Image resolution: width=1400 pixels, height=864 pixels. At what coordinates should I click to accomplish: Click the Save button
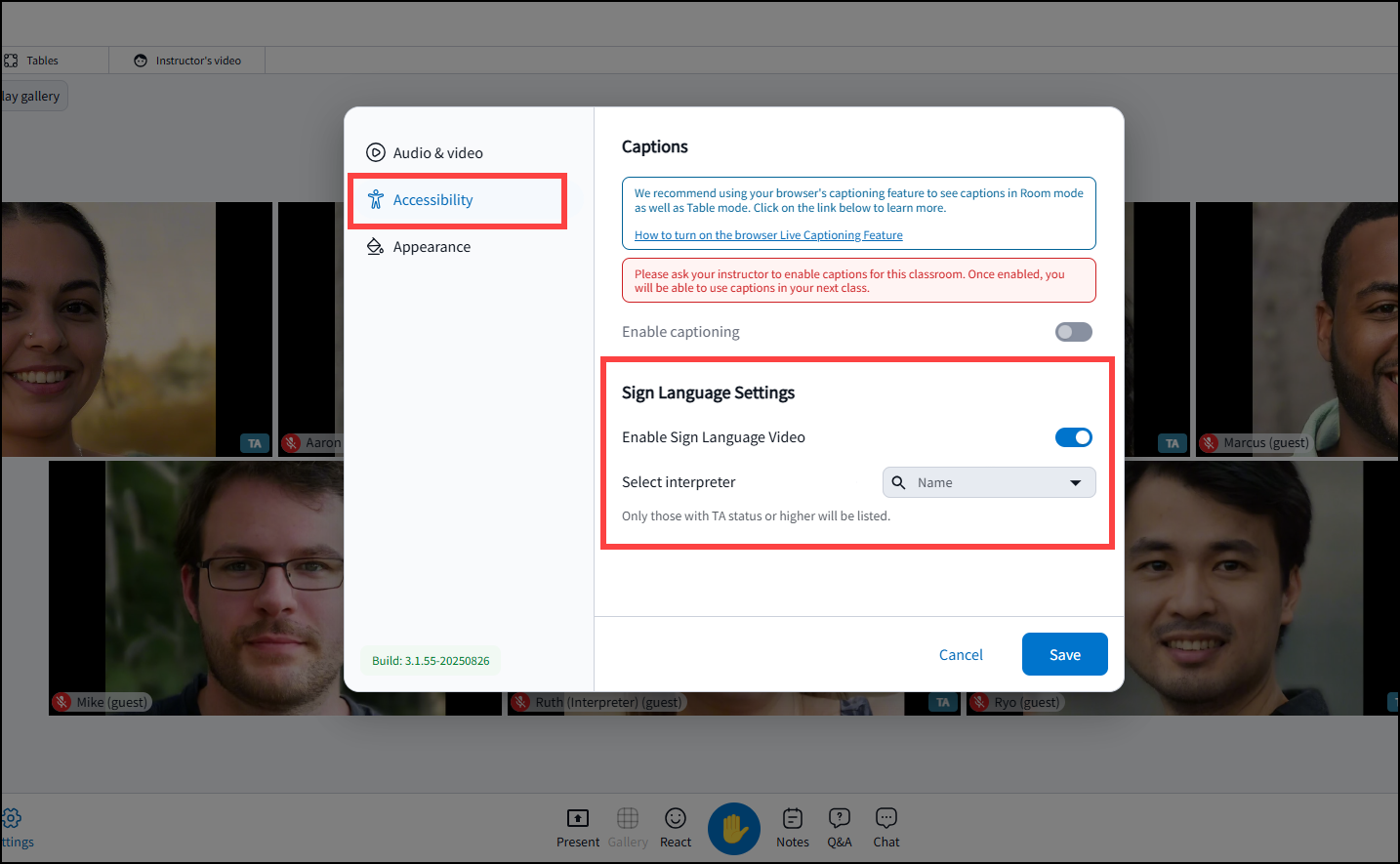[1065, 654]
